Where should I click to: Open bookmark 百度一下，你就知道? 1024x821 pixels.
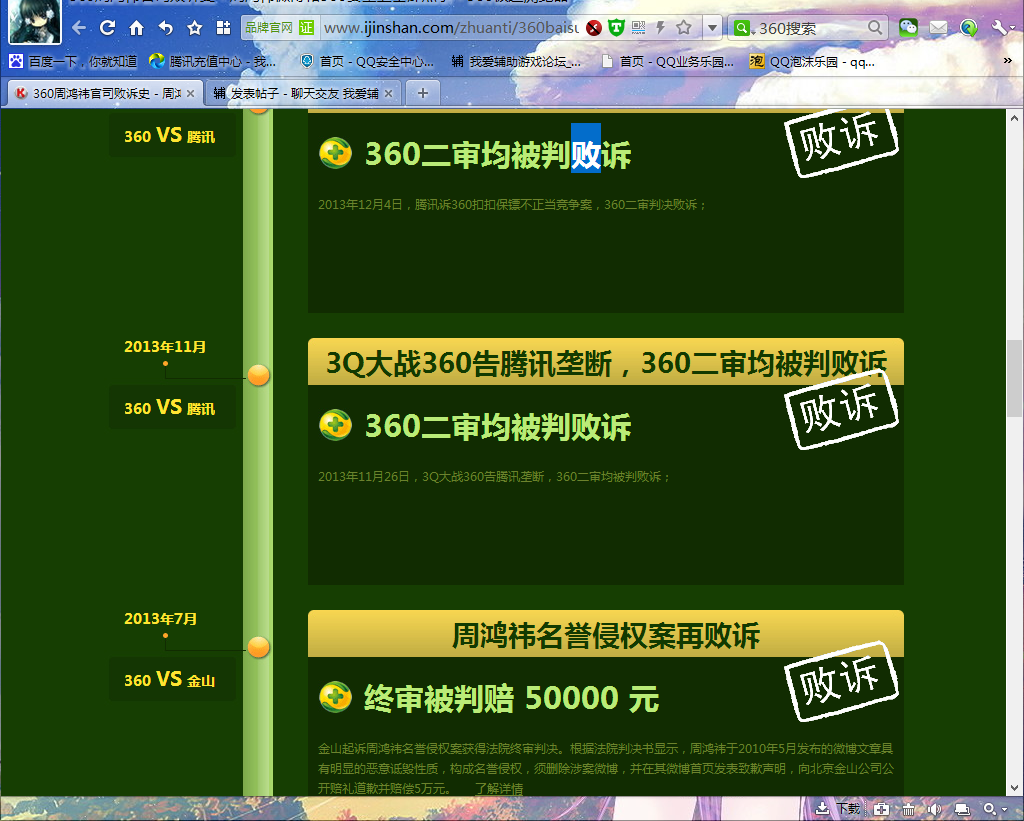[73, 61]
